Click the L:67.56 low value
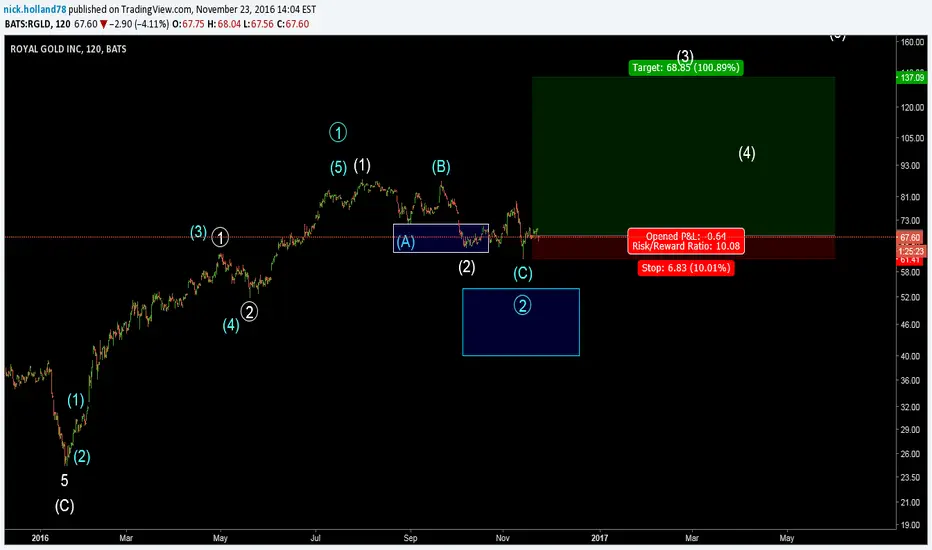This screenshot has width=932, height=550. [259, 24]
